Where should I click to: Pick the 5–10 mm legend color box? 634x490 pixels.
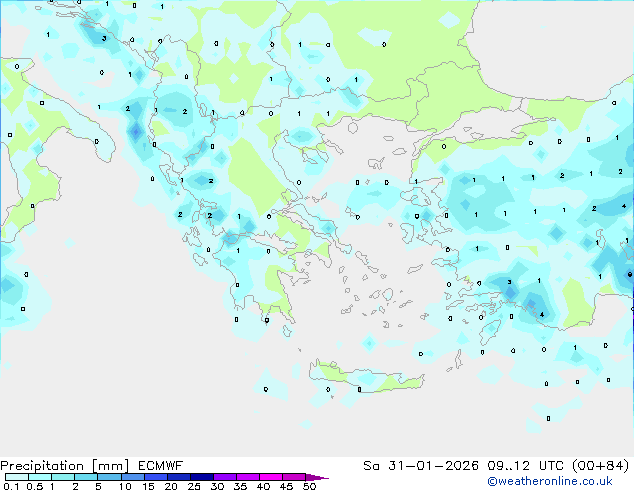[x=109, y=477]
